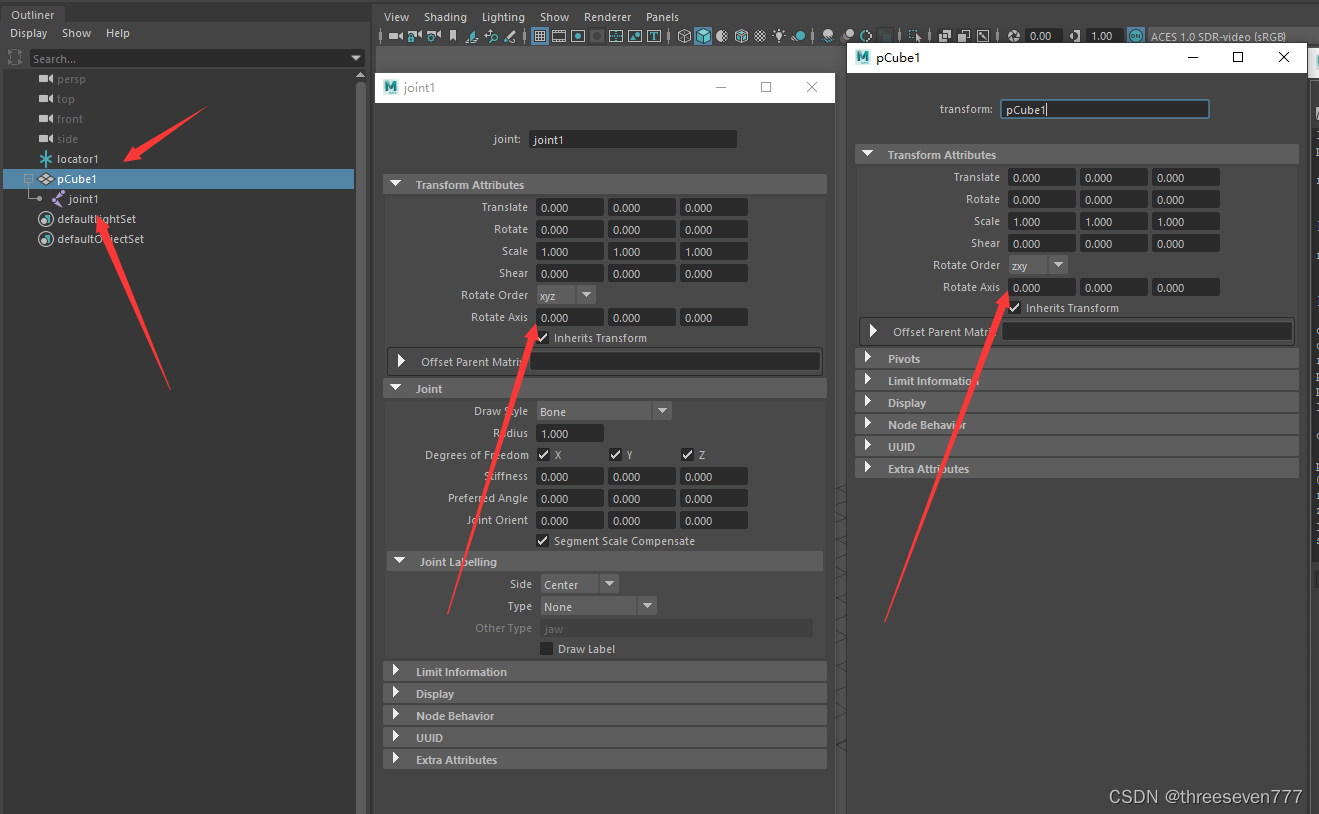This screenshot has height=814, width=1319.
Task: Toggle Segment Scale Compensate checkbox
Action: [x=543, y=541]
